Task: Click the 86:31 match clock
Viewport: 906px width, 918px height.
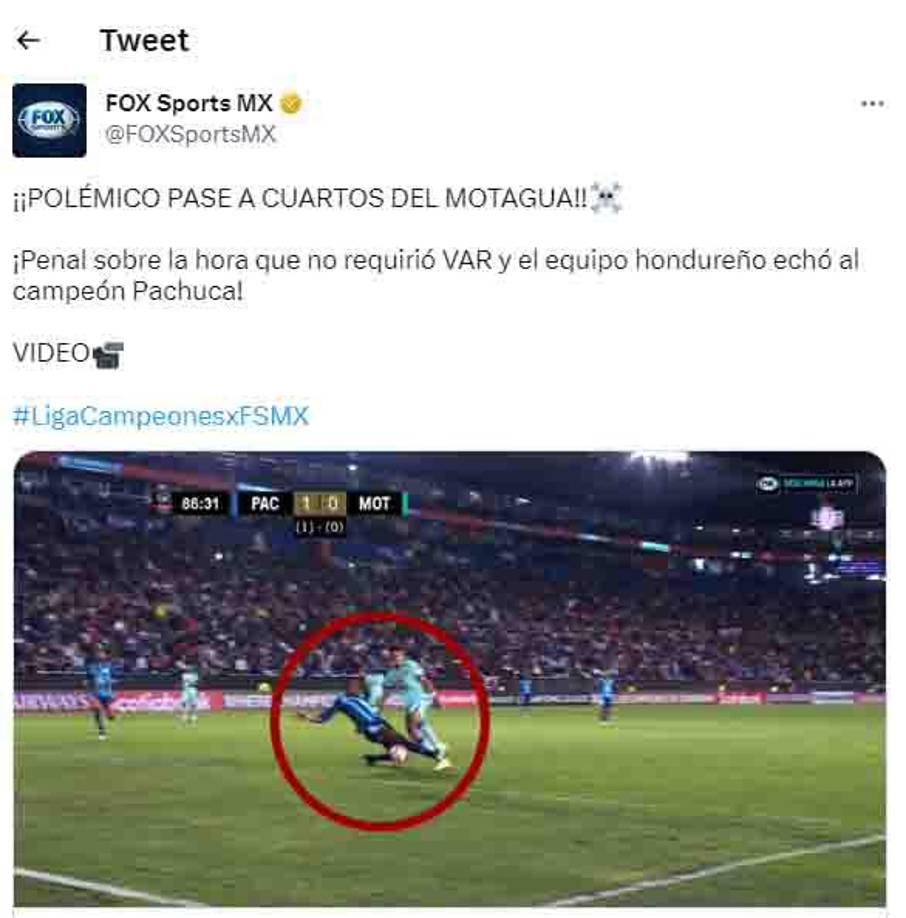Action: pyautogui.click(x=200, y=503)
